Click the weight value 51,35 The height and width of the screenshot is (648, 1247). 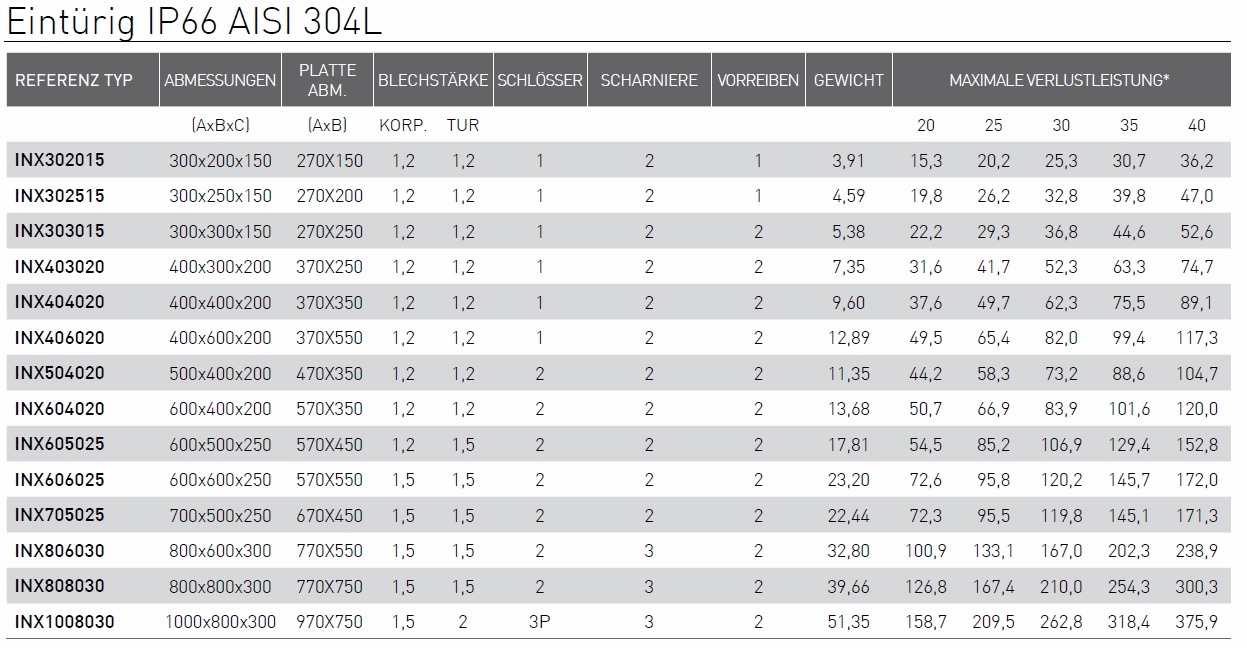(850, 622)
